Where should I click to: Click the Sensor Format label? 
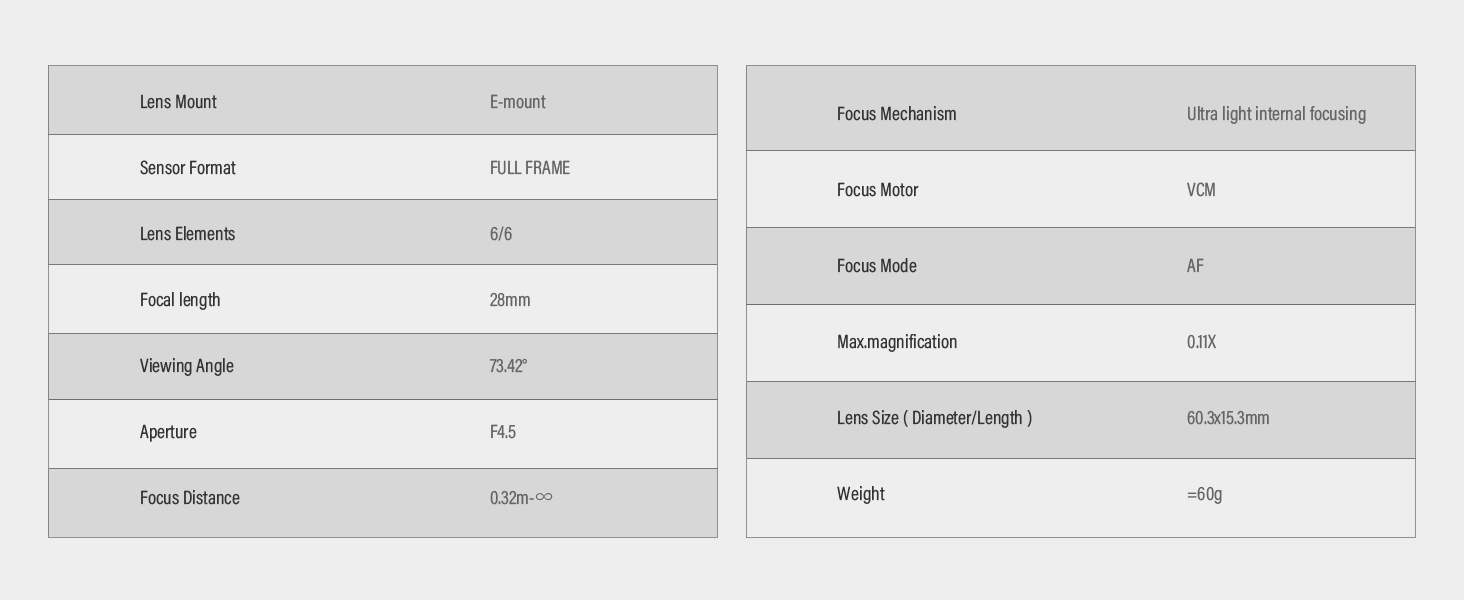coord(187,168)
